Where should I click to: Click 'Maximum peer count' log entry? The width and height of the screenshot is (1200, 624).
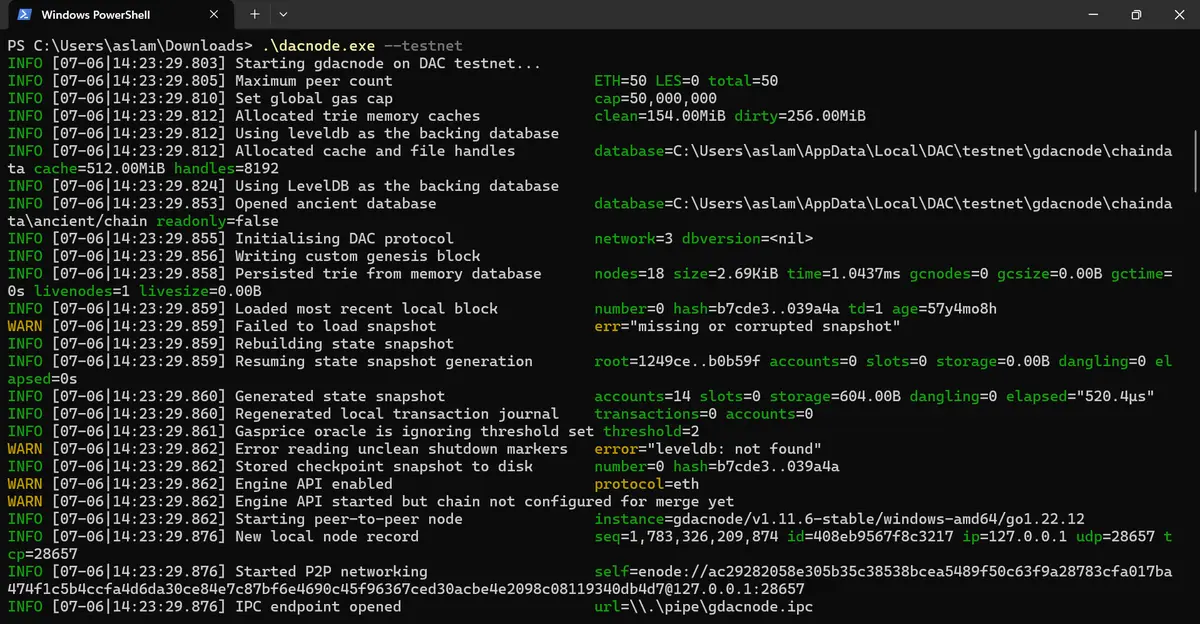(314, 81)
